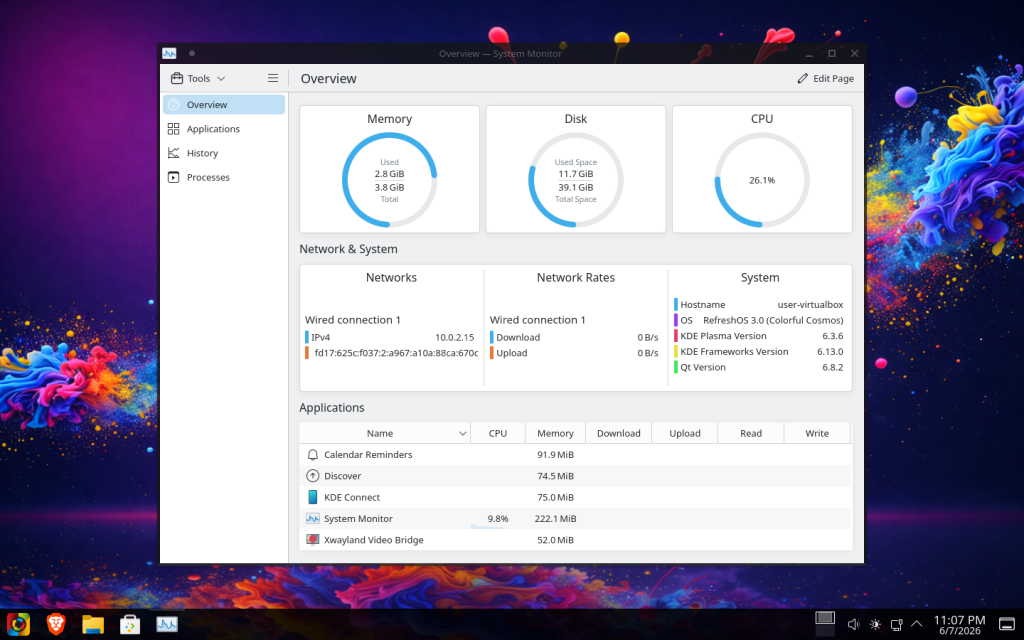The width and height of the screenshot is (1024, 640).
Task: Click the Download blue color indicator
Action: tap(492, 337)
